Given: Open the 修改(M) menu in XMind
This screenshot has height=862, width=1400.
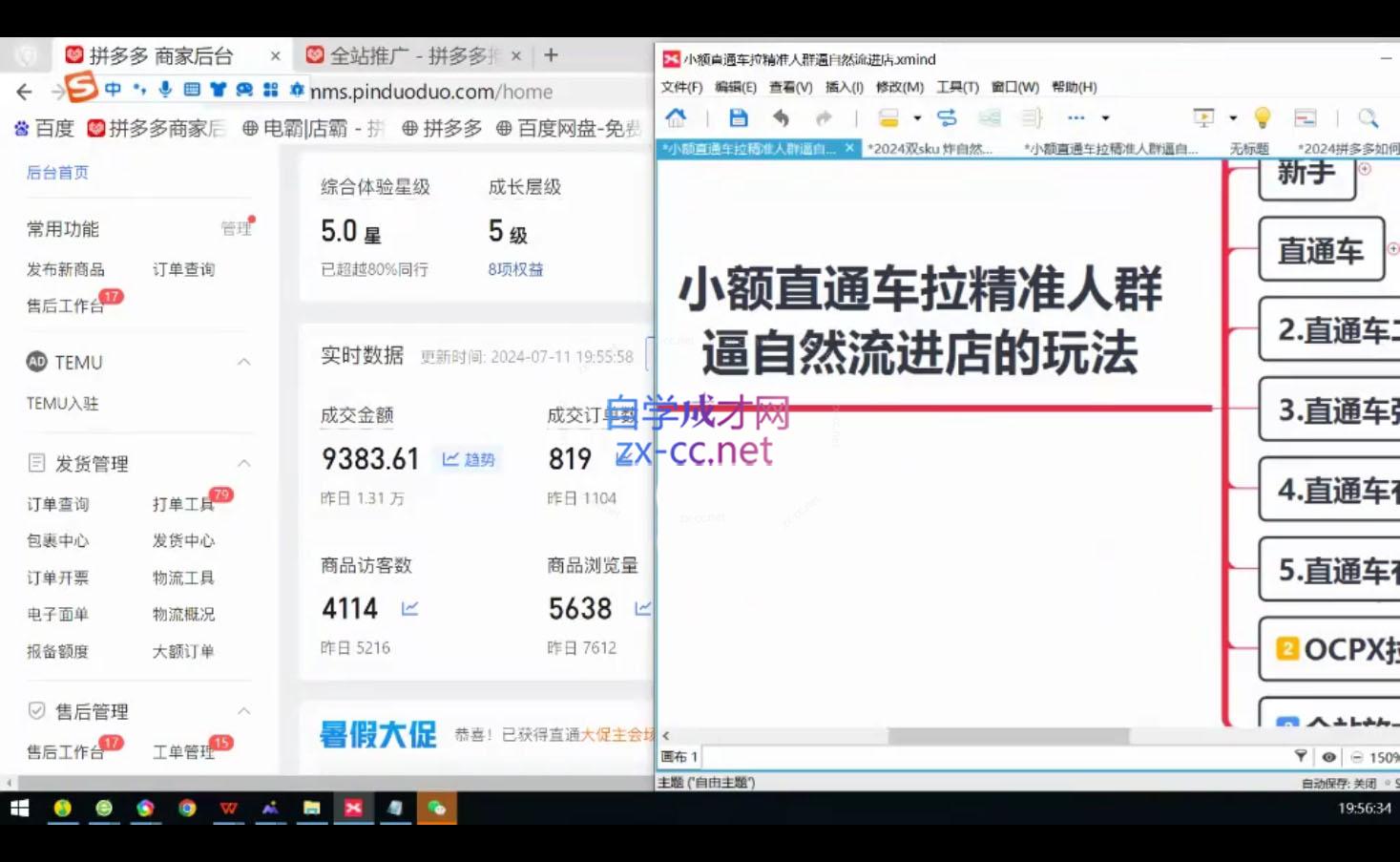Looking at the screenshot, I should click(899, 87).
